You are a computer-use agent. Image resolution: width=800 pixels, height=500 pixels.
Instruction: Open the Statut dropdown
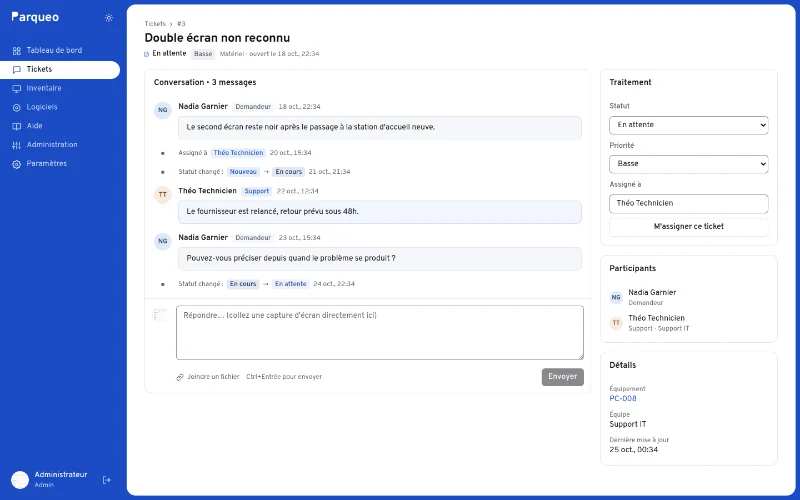click(x=689, y=125)
